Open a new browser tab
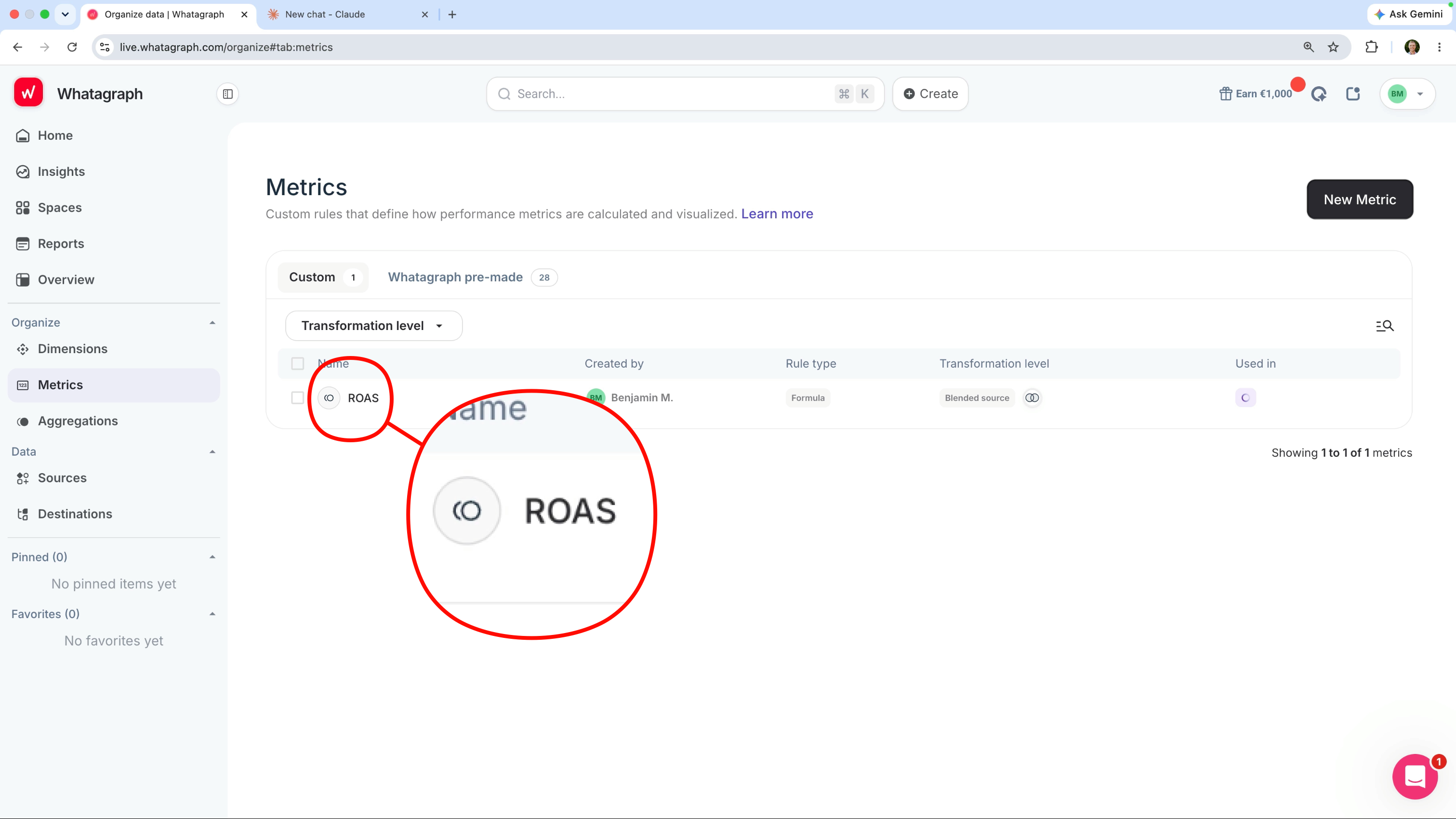This screenshot has height=819, width=1456. (x=452, y=14)
